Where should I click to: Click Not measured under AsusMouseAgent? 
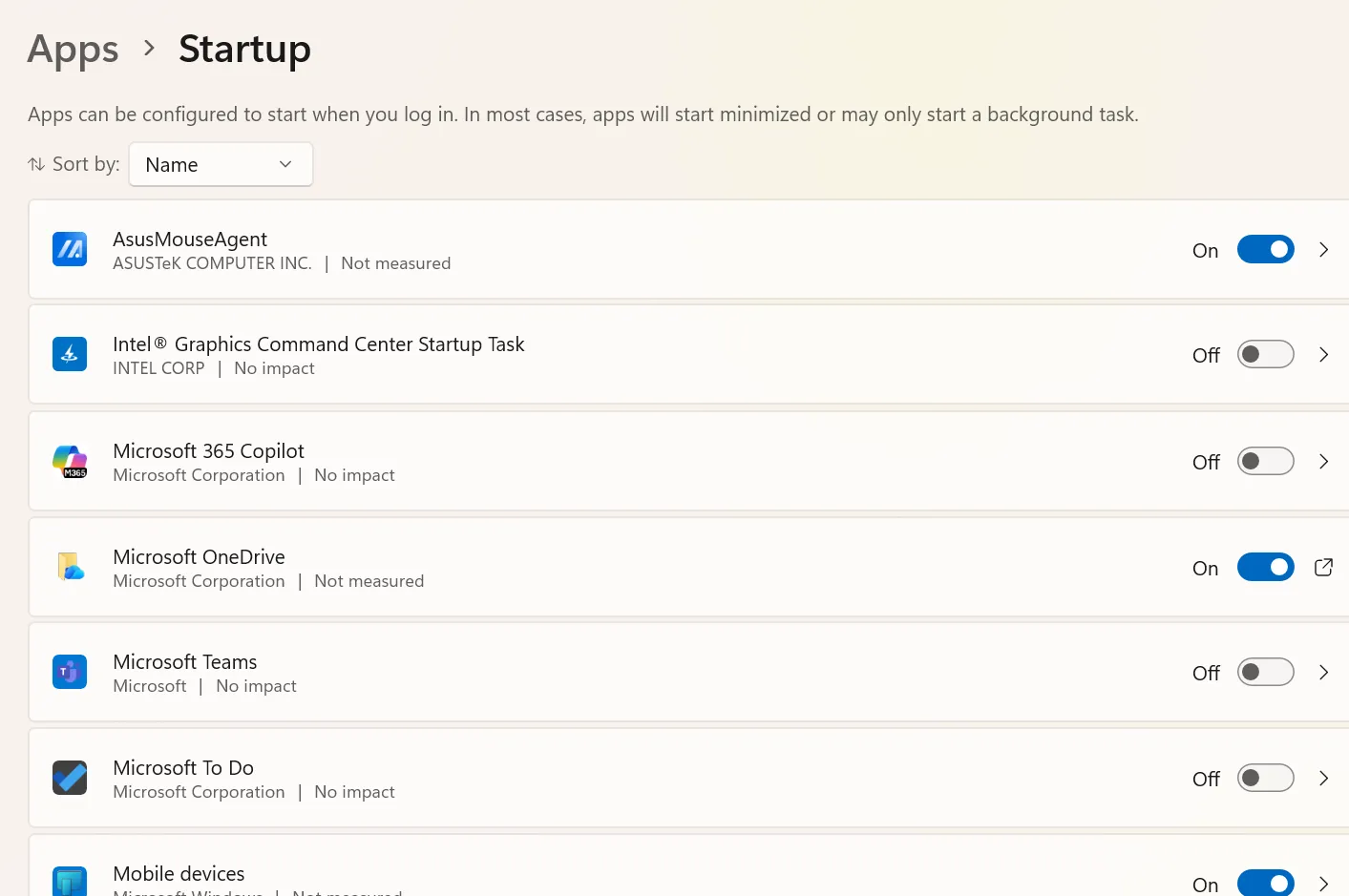click(x=395, y=263)
